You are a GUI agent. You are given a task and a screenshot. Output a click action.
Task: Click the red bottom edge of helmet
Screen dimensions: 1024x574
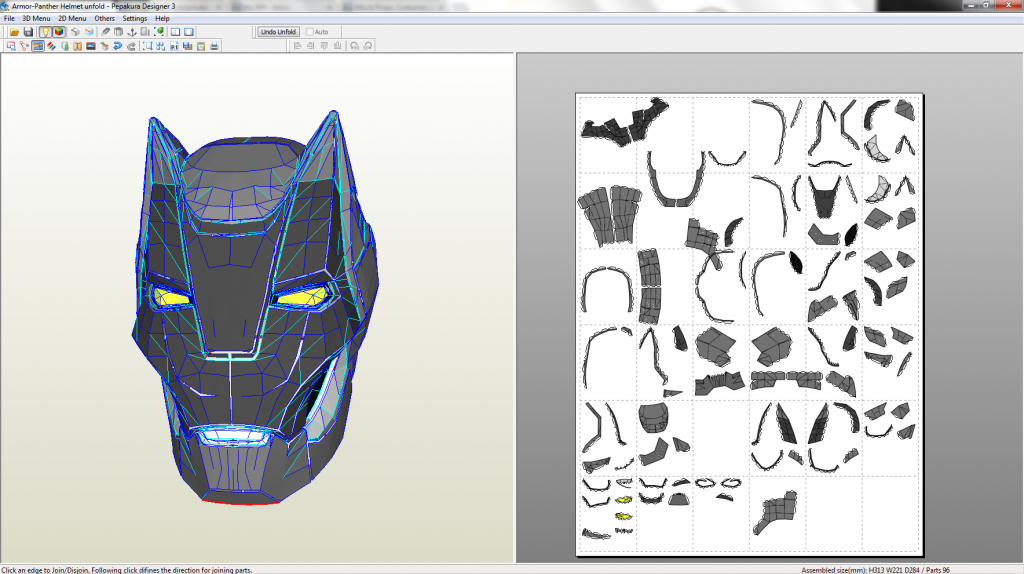241,502
